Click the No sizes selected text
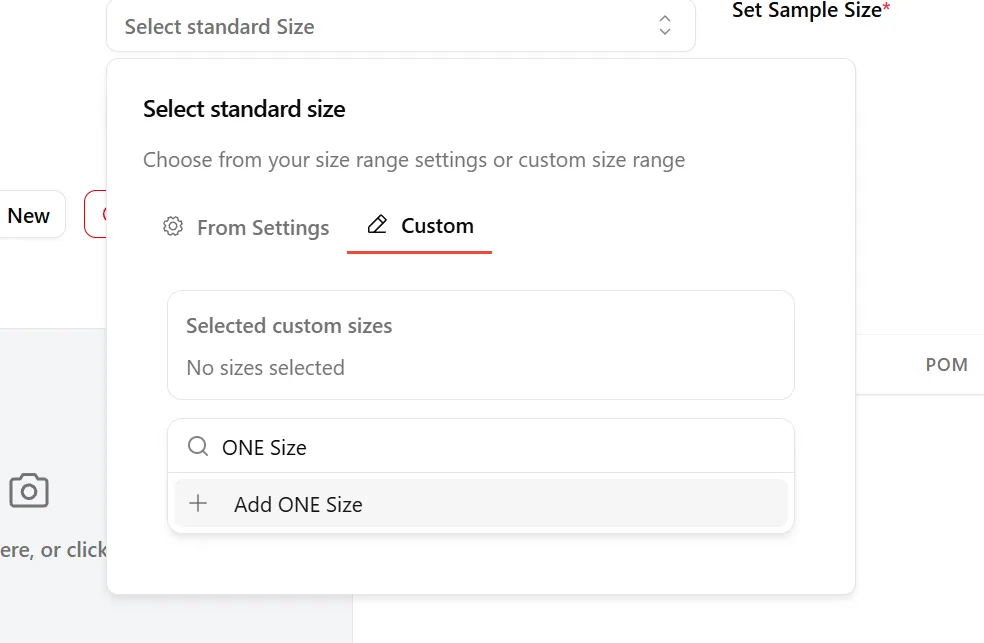 pos(265,368)
